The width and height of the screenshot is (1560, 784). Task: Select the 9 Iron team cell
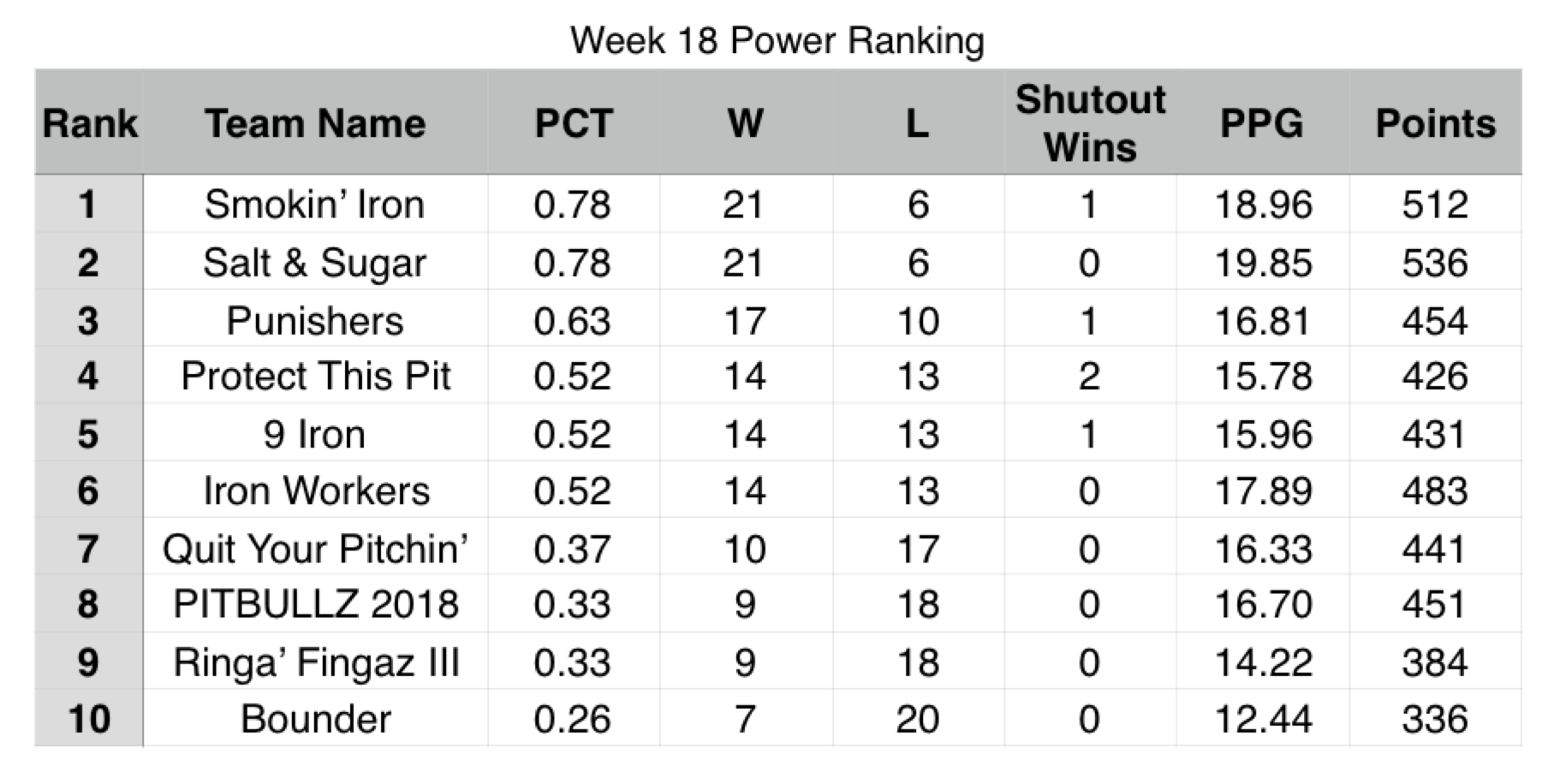pyautogui.click(x=315, y=434)
